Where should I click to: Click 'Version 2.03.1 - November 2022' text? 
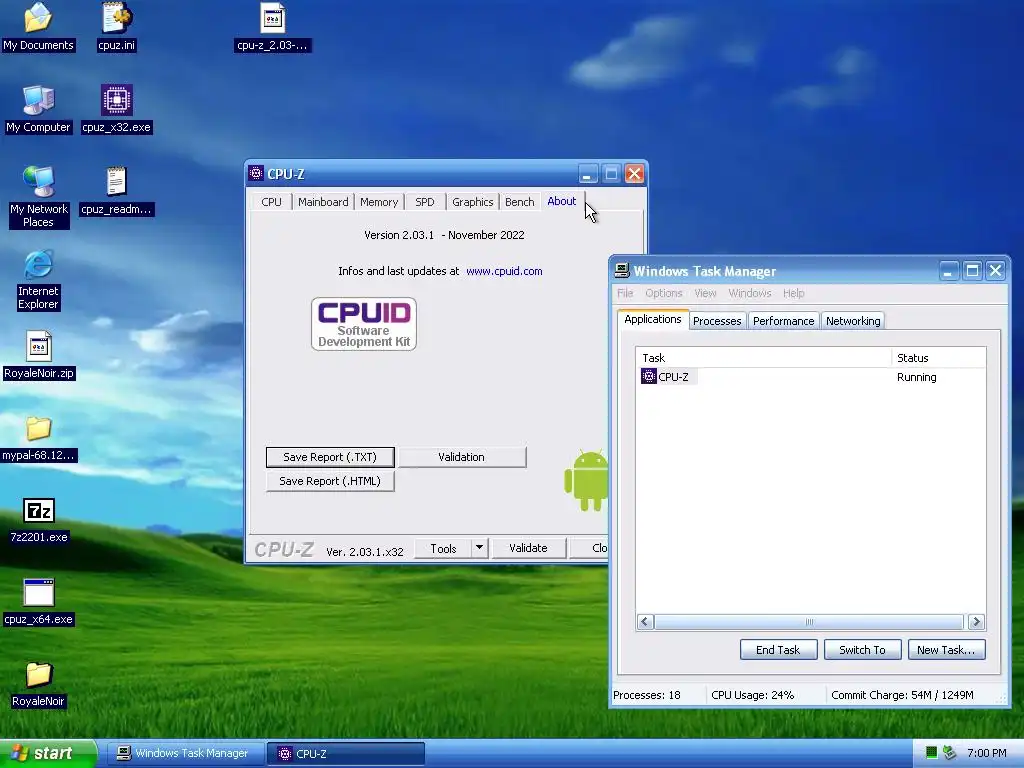(444, 235)
